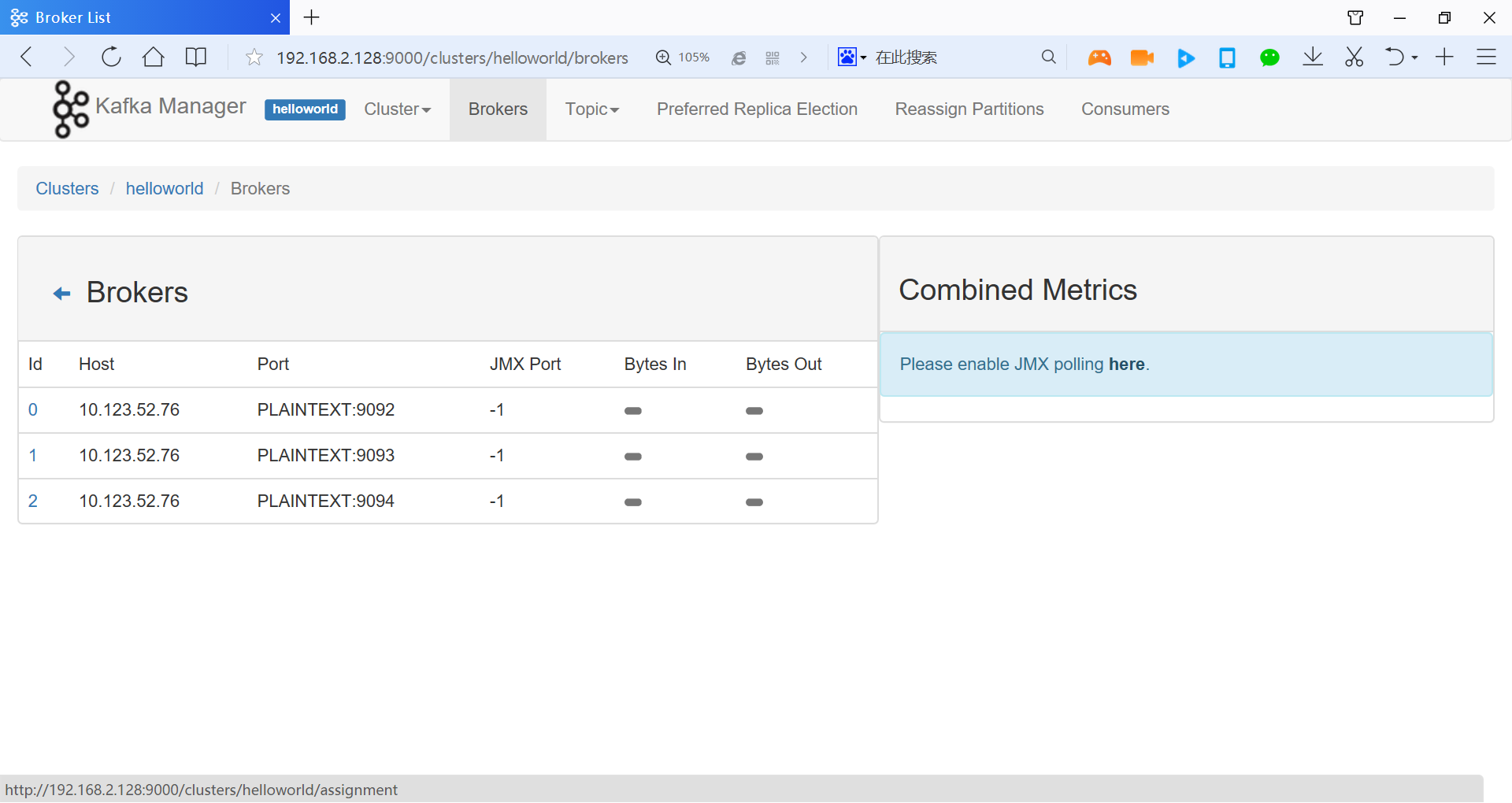This screenshot has height=803, width=1512.
Task: Expand the Topic dropdown menu
Action: point(591,109)
